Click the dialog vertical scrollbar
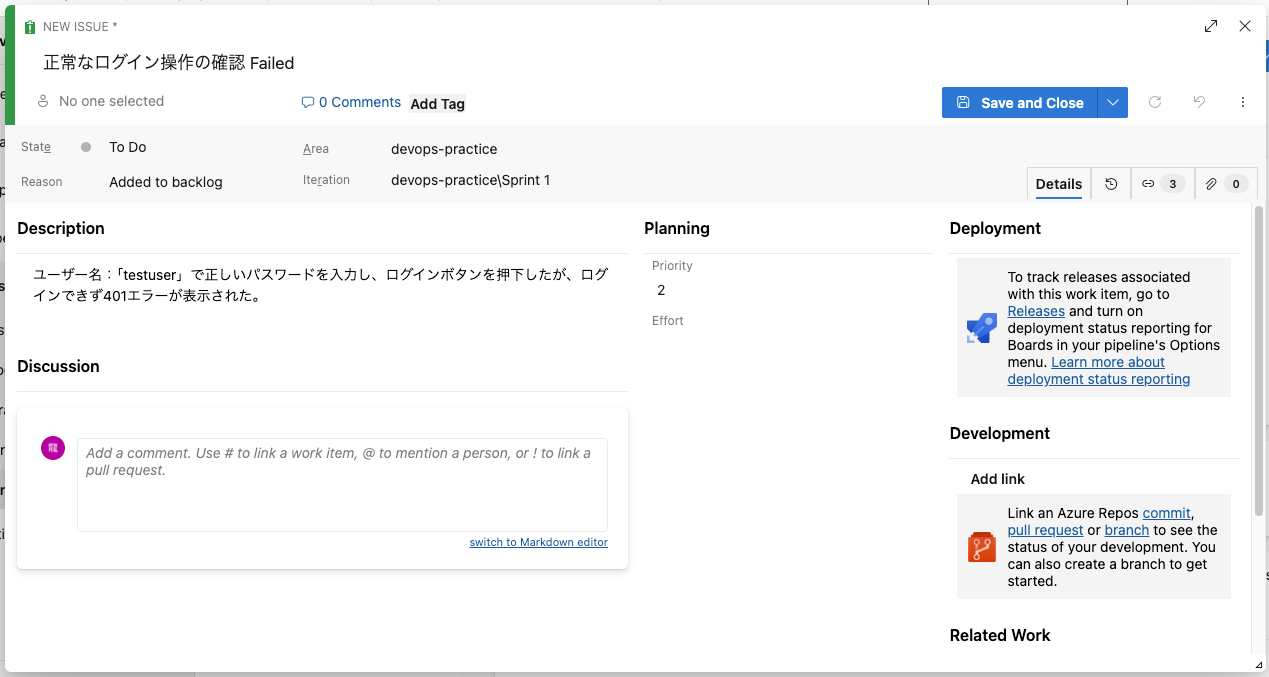 (x=1258, y=320)
